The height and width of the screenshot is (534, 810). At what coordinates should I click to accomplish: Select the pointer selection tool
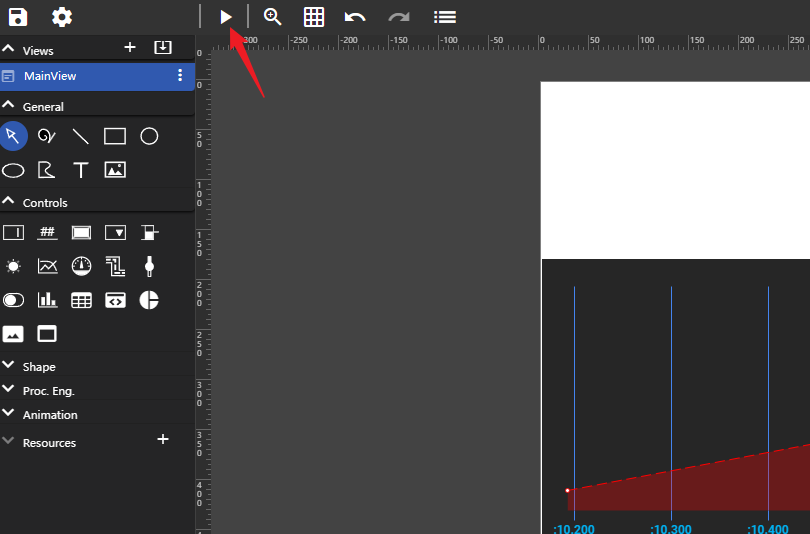[13, 136]
